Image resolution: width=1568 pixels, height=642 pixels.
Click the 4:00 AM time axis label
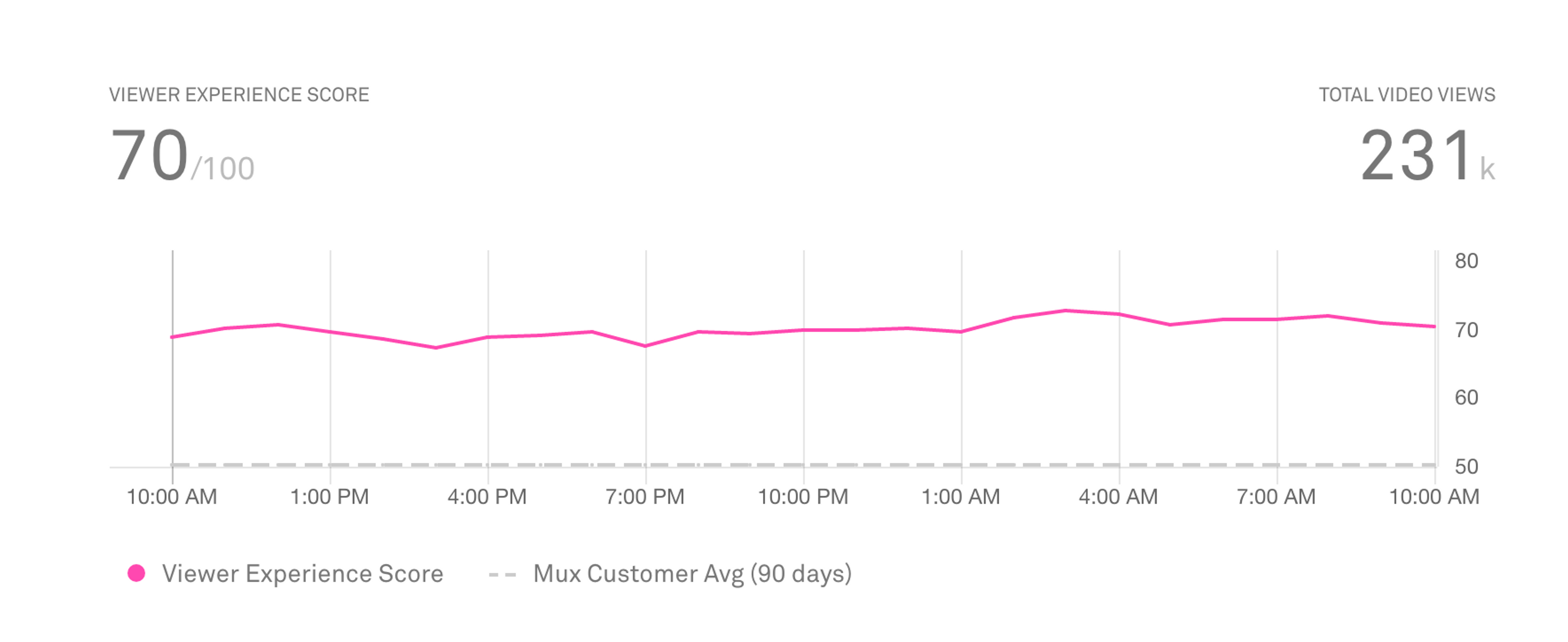(x=1118, y=497)
